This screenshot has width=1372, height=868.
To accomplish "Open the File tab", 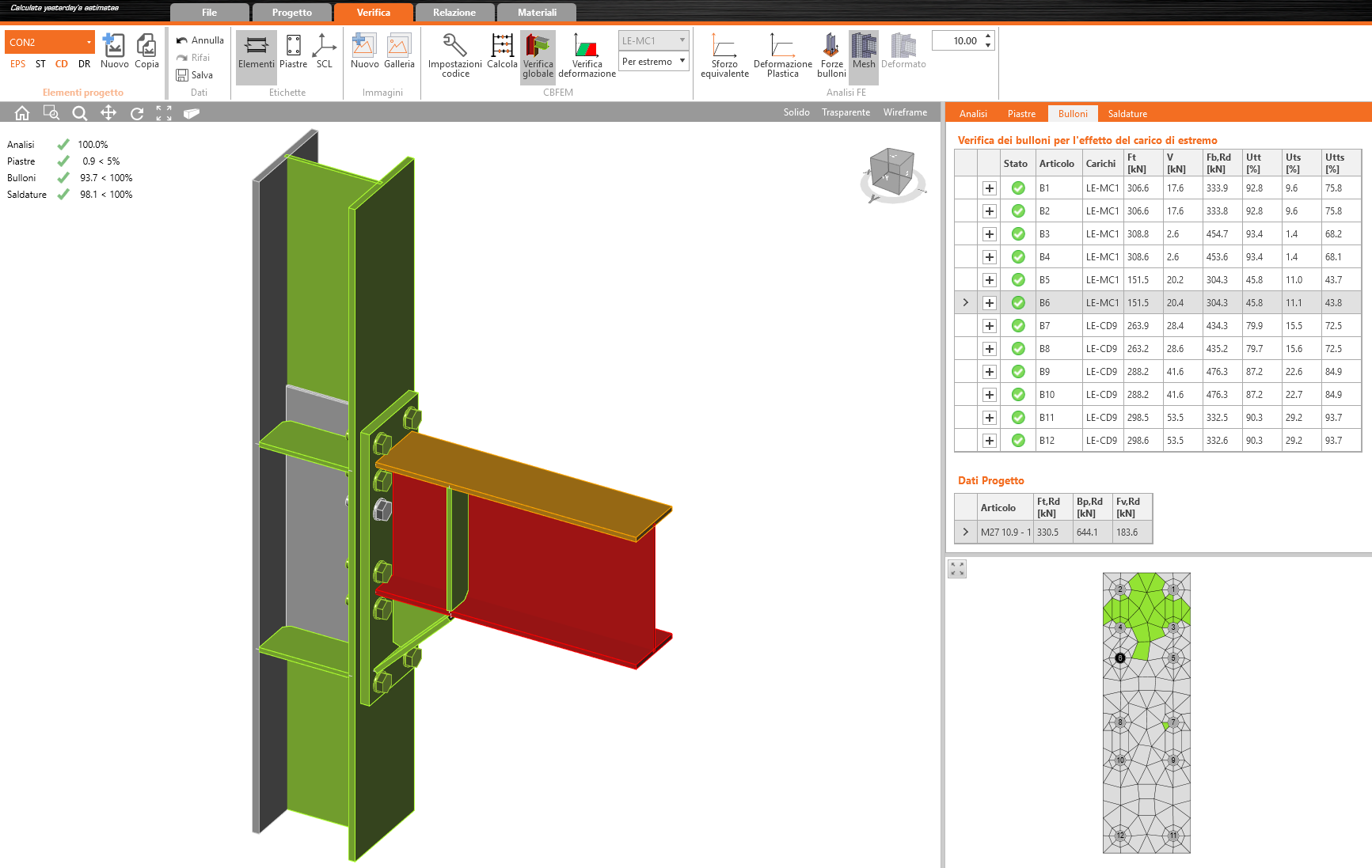I will [x=209, y=13].
